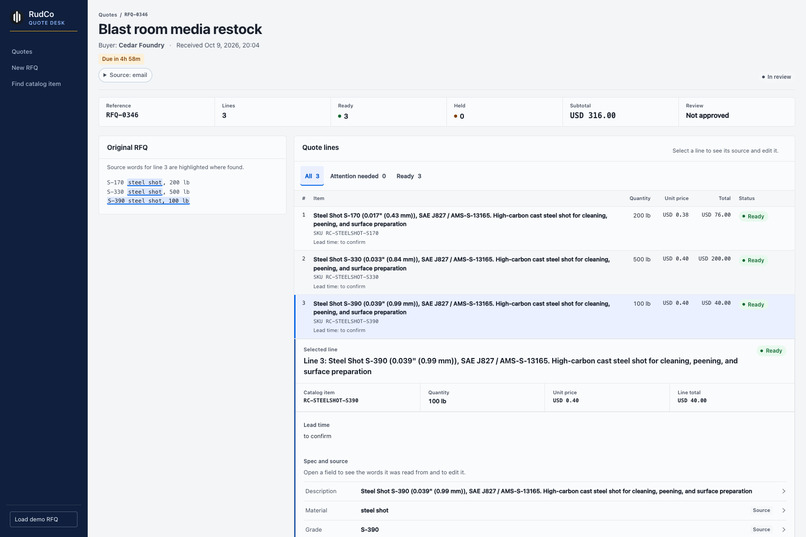
Task: Select quote line Steel Shot S-390
Action: click(x=544, y=317)
